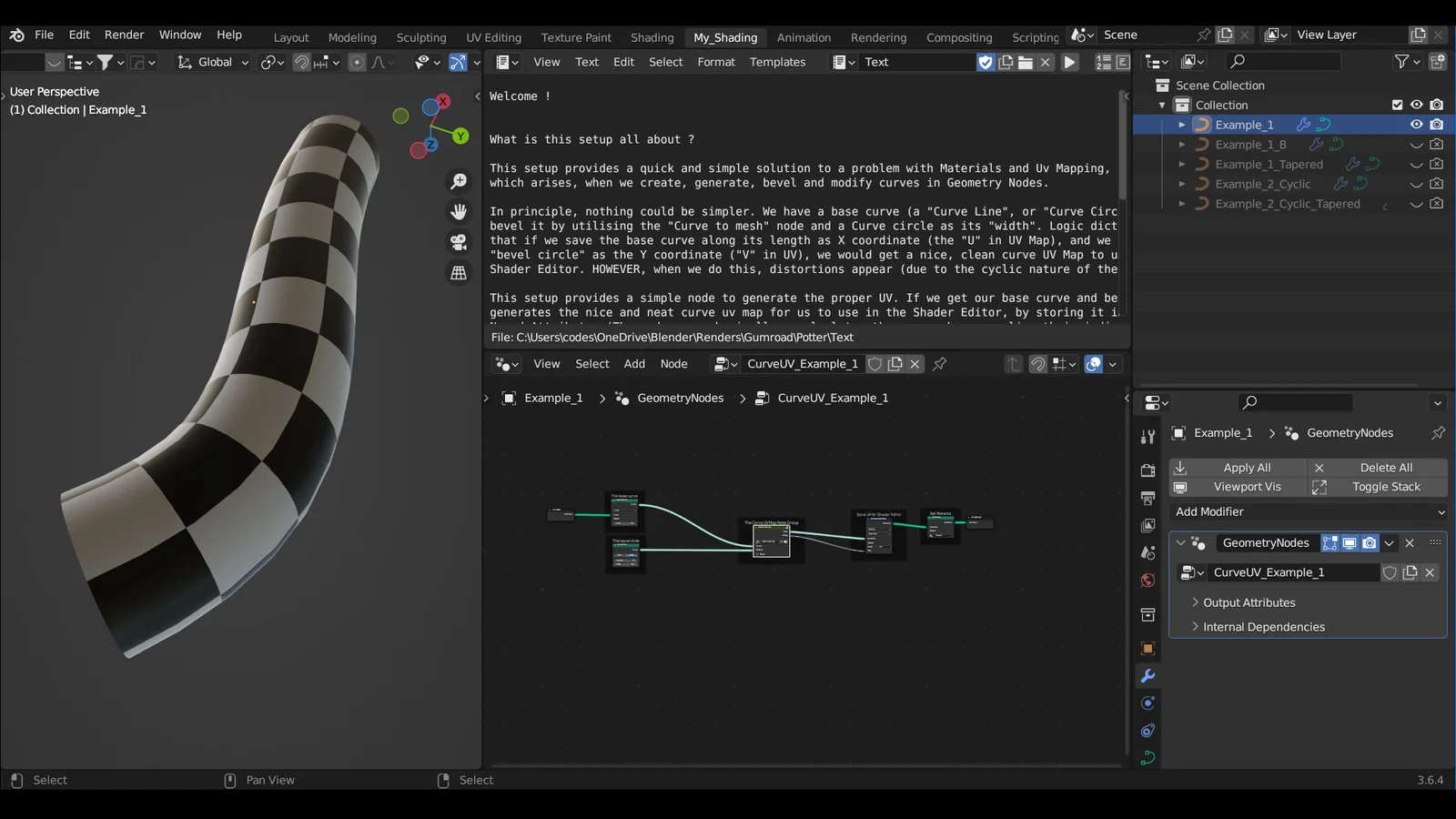
Task: Select the wrench modifier icon on Example_1
Action: [x=1303, y=125]
